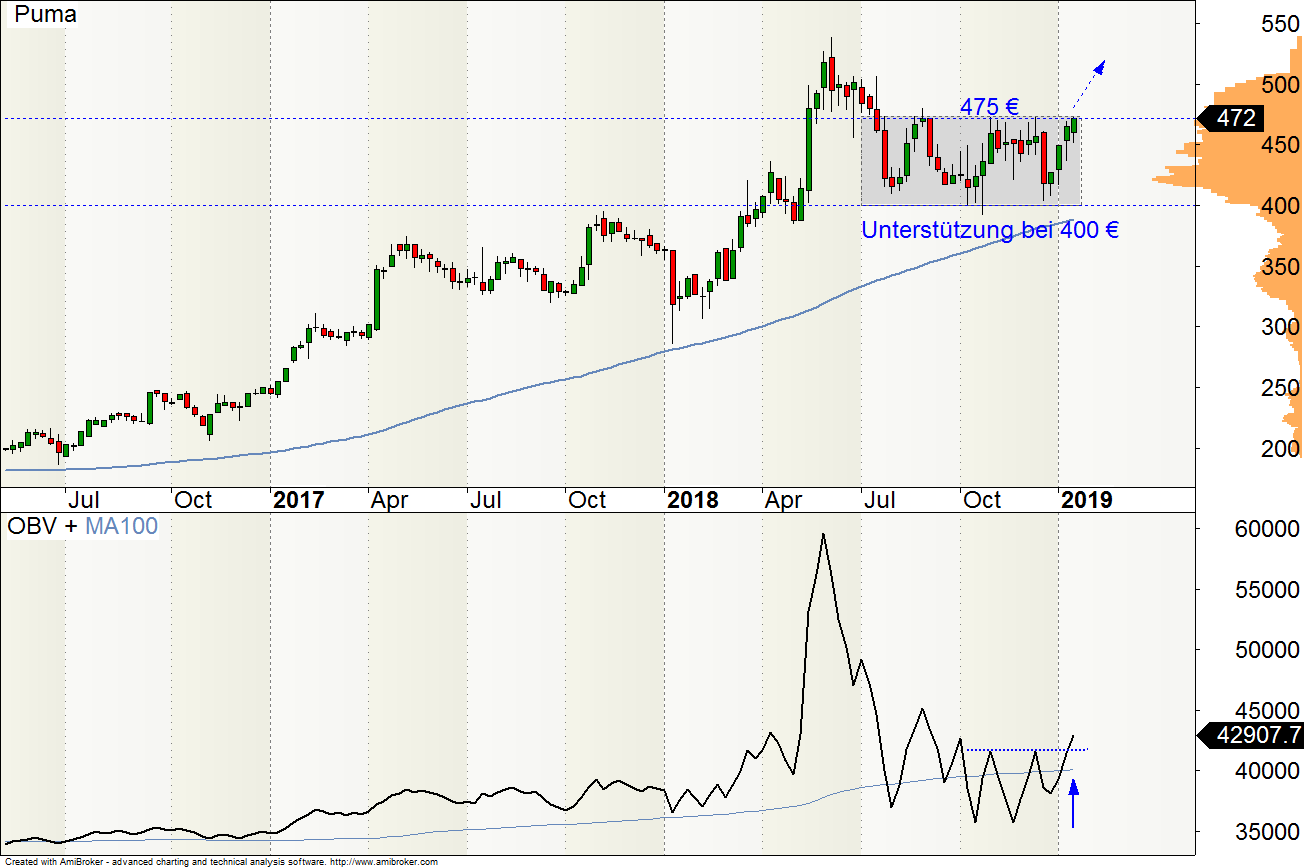1304x868 pixels.
Task: Click the 2019 year label on the time axis
Action: [1087, 500]
